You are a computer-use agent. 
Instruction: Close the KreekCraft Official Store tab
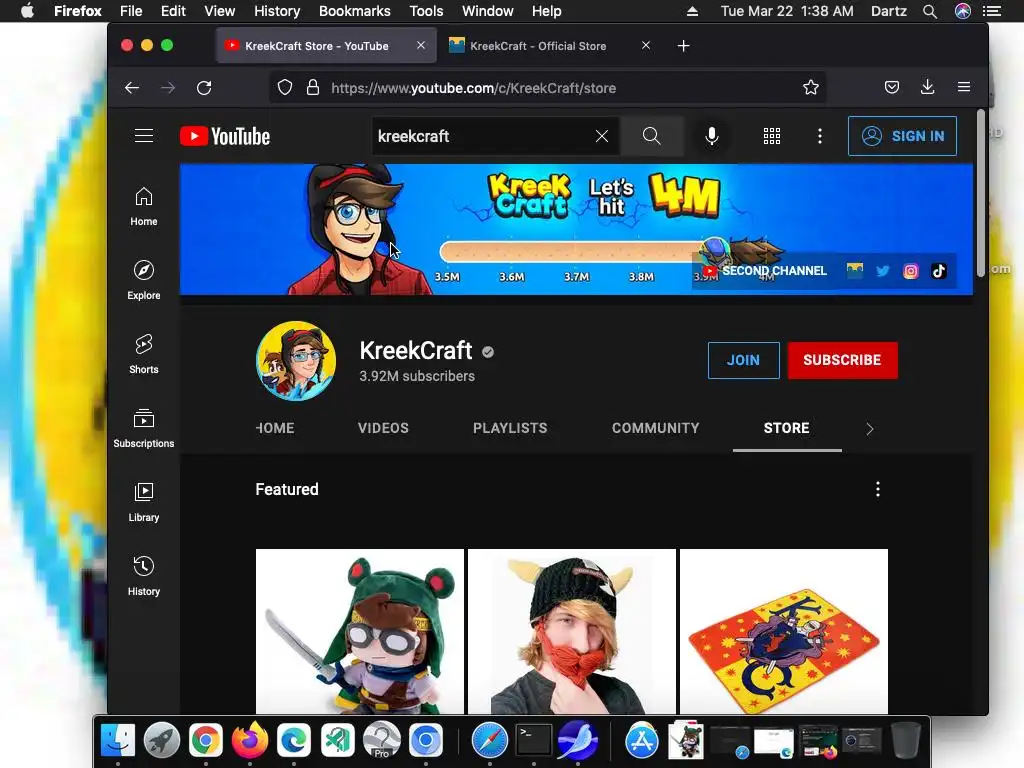[x=645, y=45]
